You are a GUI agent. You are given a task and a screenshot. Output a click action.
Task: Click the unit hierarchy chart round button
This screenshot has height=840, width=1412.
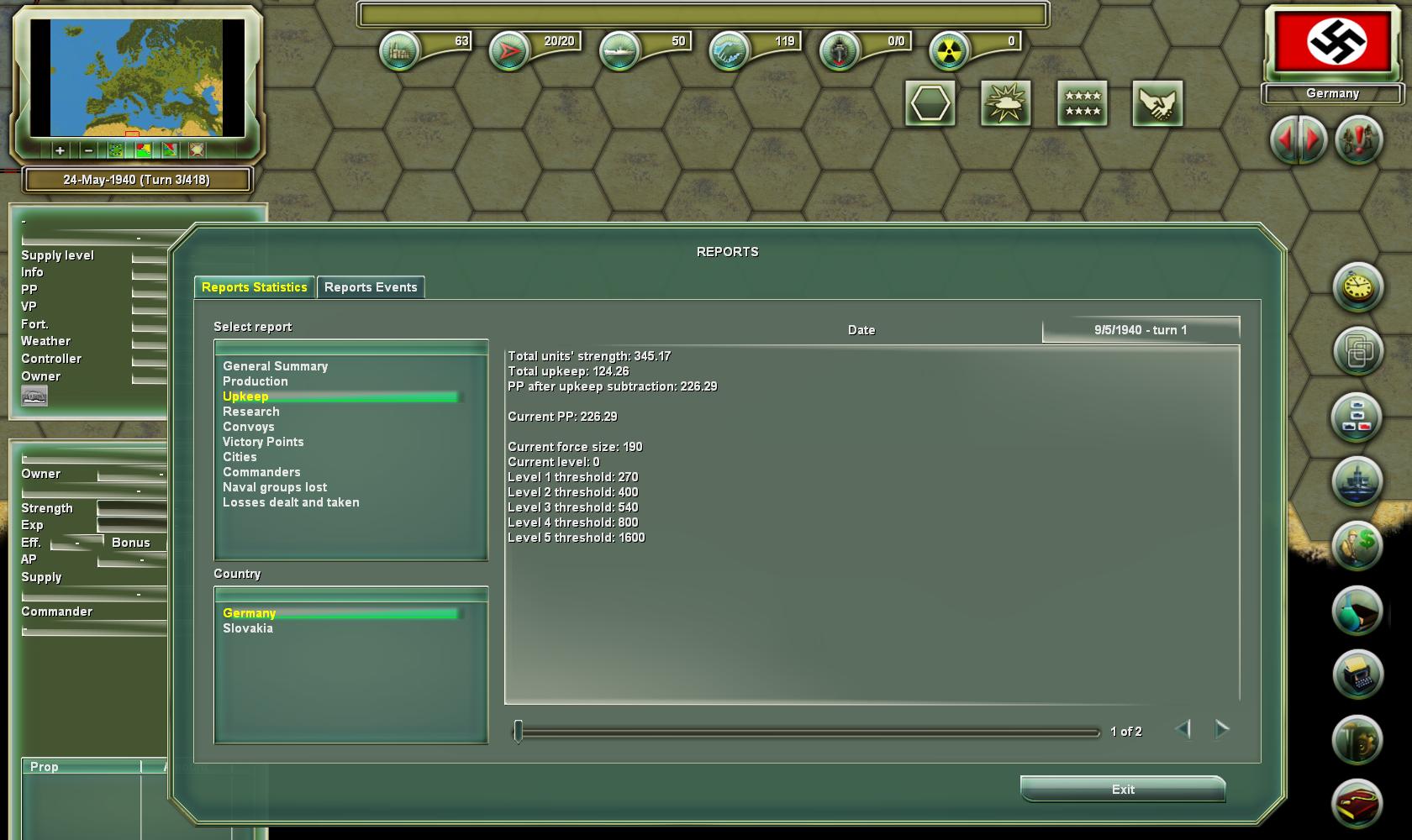click(x=1358, y=417)
